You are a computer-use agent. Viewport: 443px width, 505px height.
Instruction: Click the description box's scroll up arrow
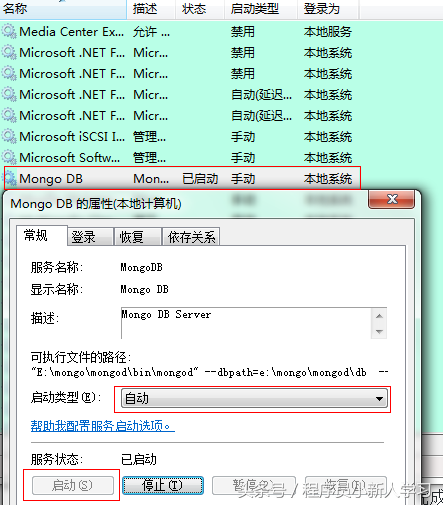click(379, 316)
